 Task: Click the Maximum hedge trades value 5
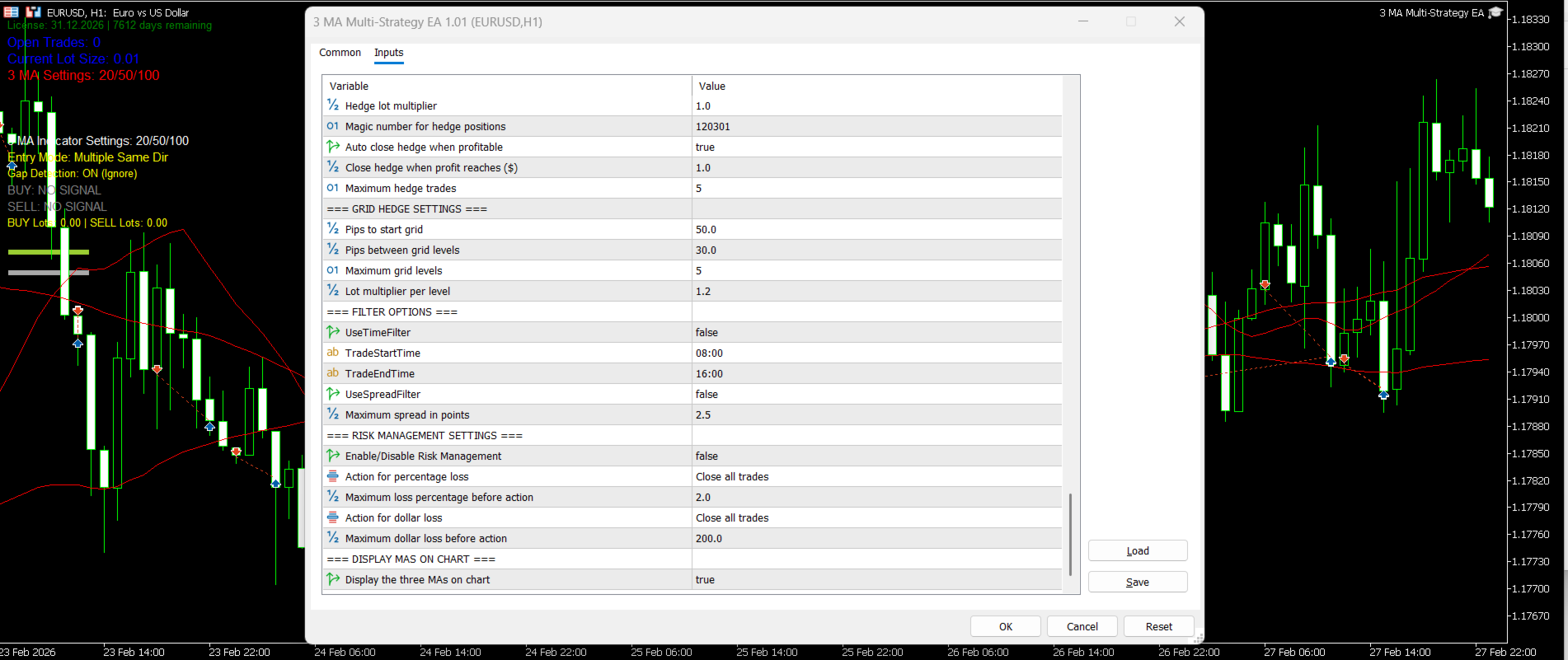[x=877, y=188]
